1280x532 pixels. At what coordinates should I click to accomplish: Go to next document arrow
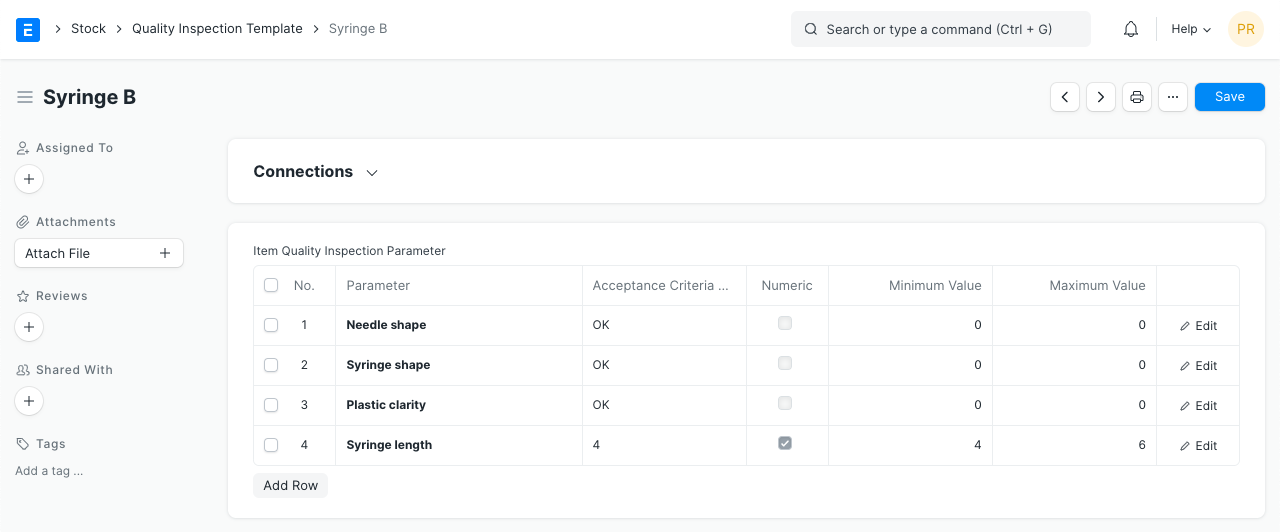pyautogui.click(x=1101, y=97)
